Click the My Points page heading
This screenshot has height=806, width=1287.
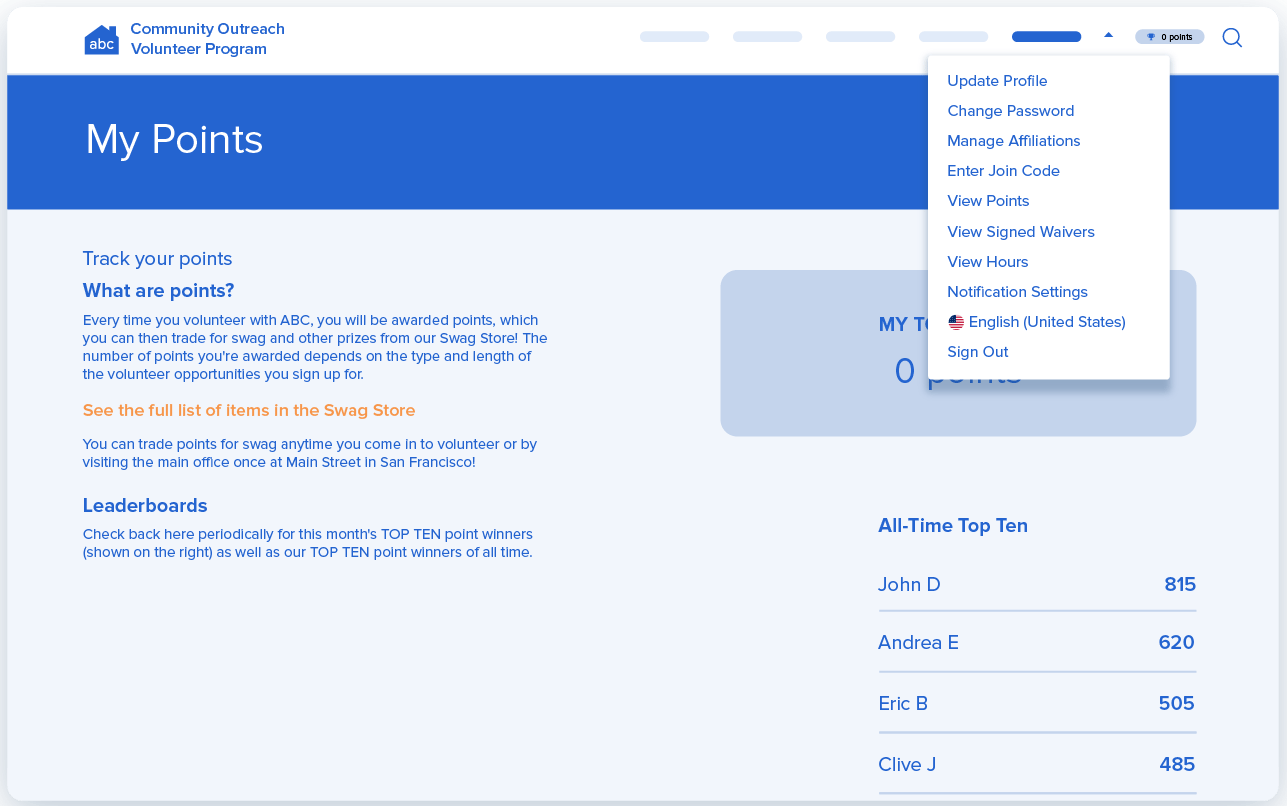click(x=174, y=139)
